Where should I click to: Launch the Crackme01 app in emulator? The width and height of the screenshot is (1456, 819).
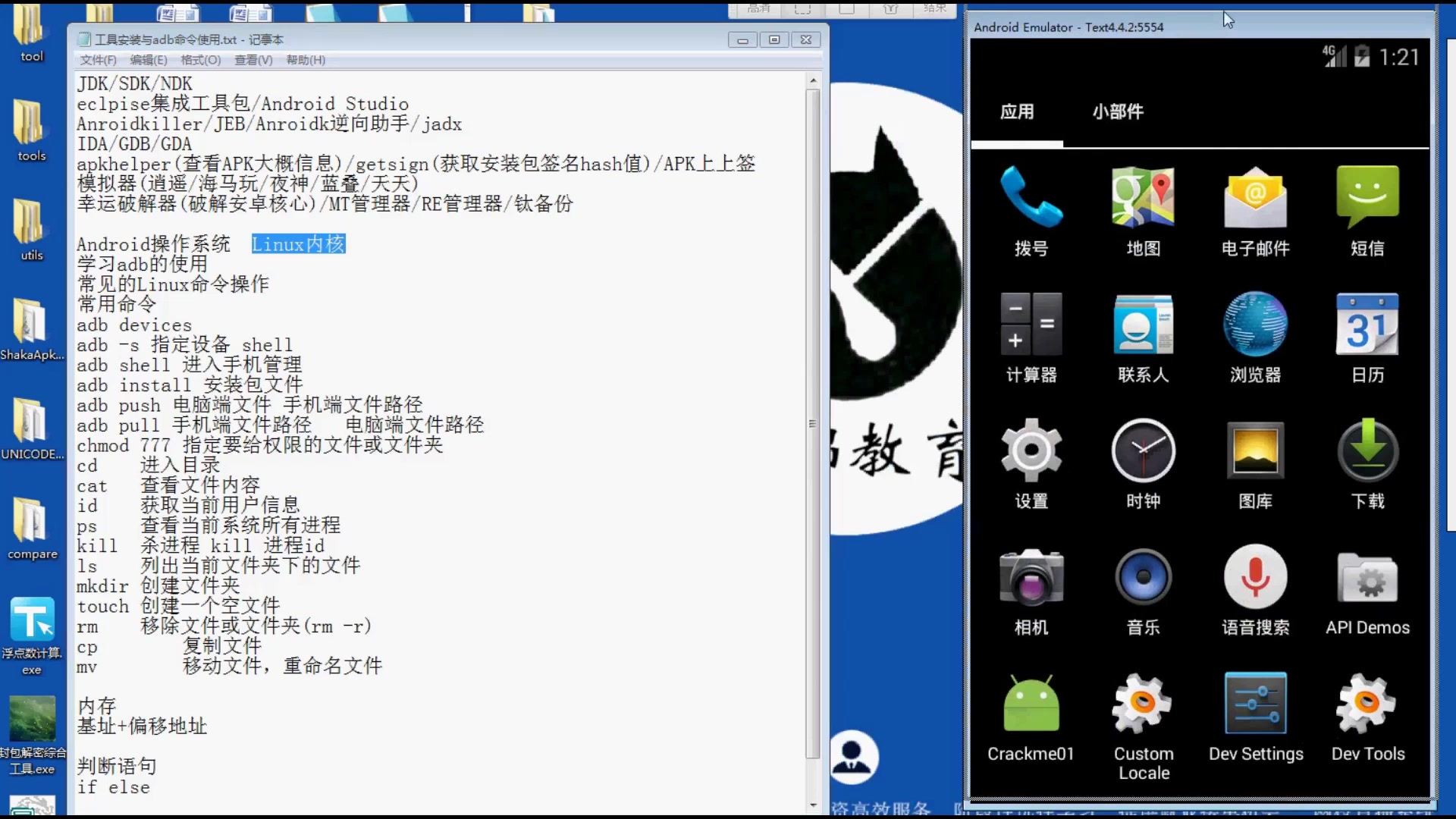pos(1029,704)
